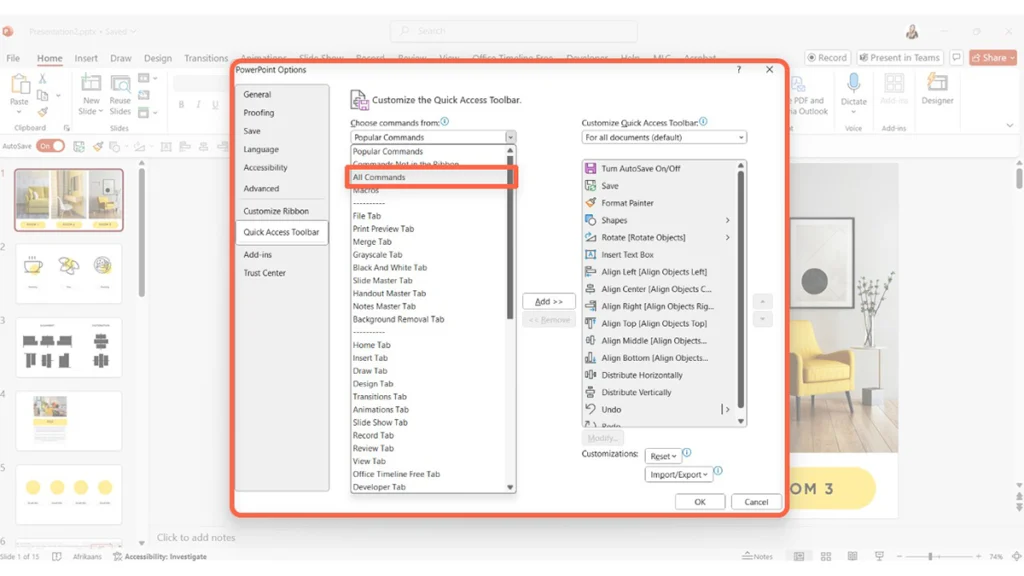Click Present in Teams button
This screenshot has height=576, width=1024.
[x=900, y=57]
